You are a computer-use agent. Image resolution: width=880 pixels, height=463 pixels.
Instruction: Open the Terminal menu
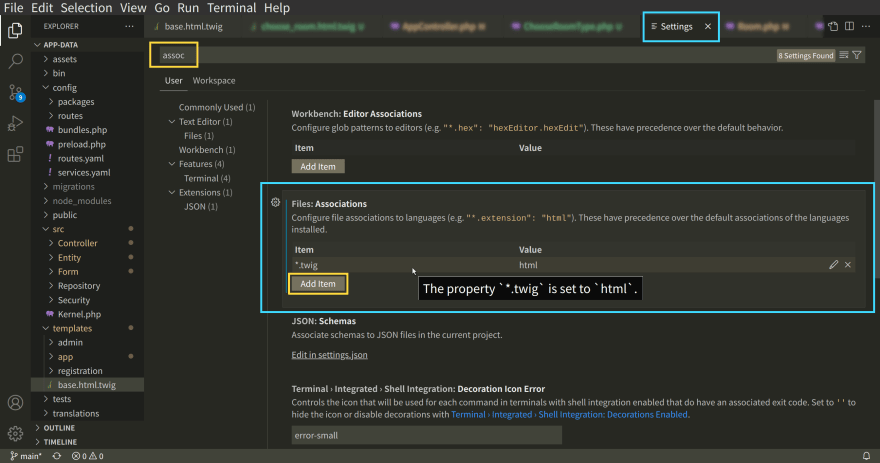(232, 8)
